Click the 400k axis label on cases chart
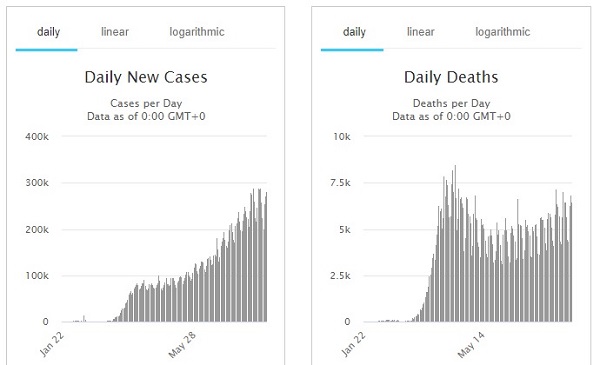The width and height of the screenshot is (600, 365). click(x=37, y=137)
